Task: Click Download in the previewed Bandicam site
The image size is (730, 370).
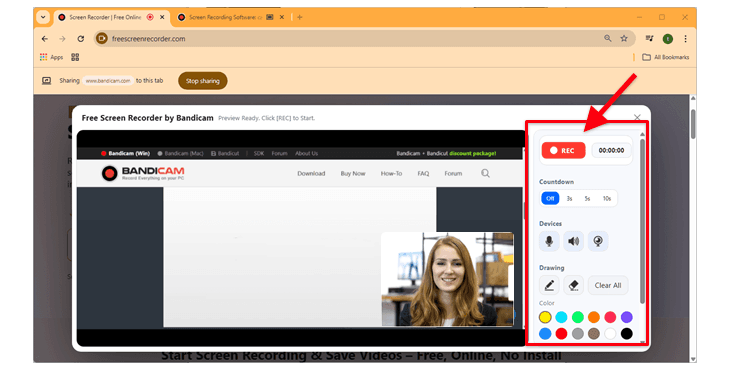Action: click(311, 173)
